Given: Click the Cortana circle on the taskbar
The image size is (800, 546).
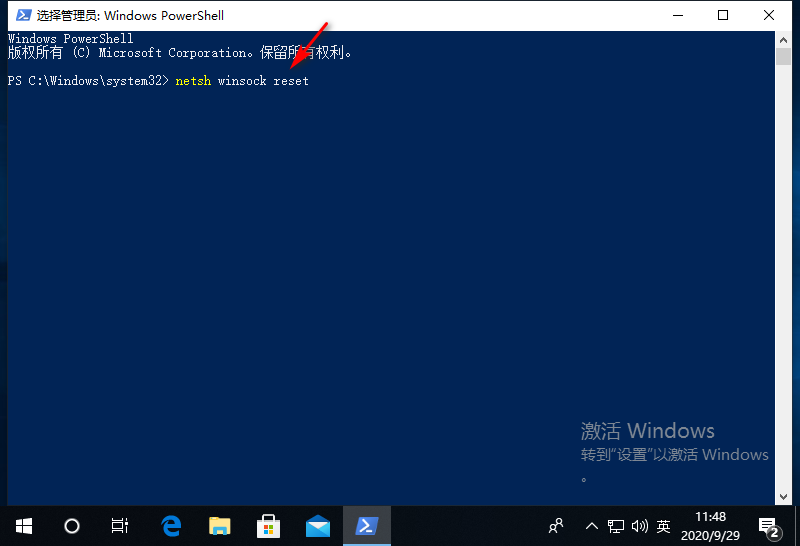Looking at the screenshot, I should pos(71,525).
